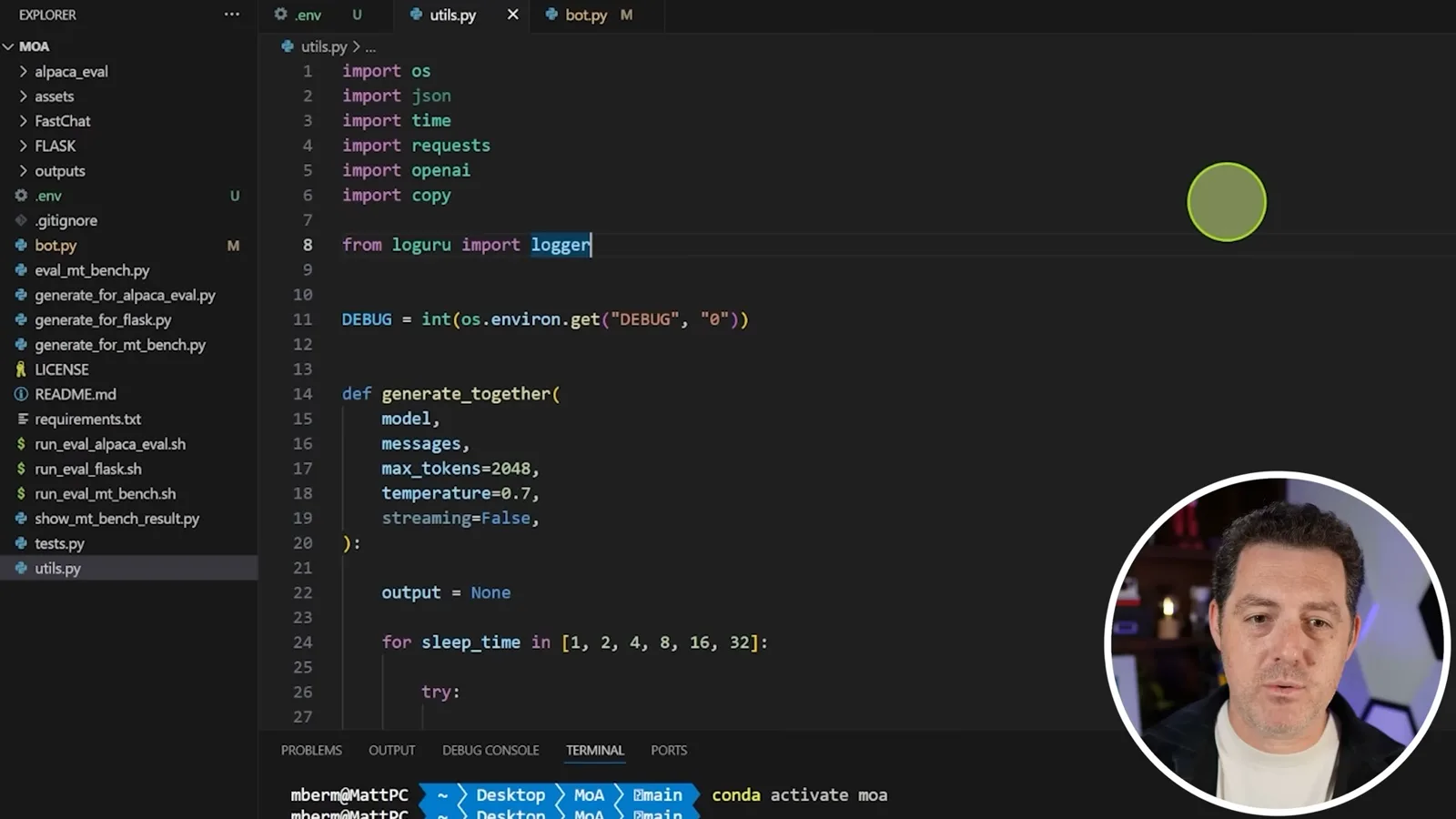Open the .gitignore file
The image size is (1456, 819).
[128, 220]
